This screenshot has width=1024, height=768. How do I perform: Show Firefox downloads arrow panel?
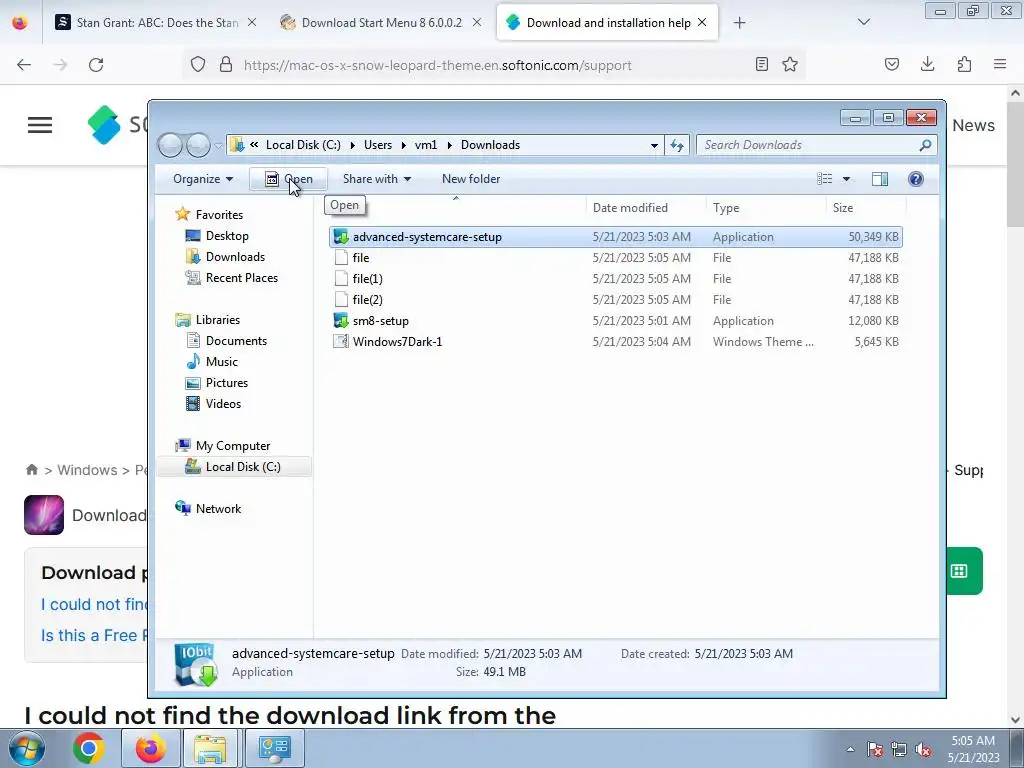[x=927, y=64]
